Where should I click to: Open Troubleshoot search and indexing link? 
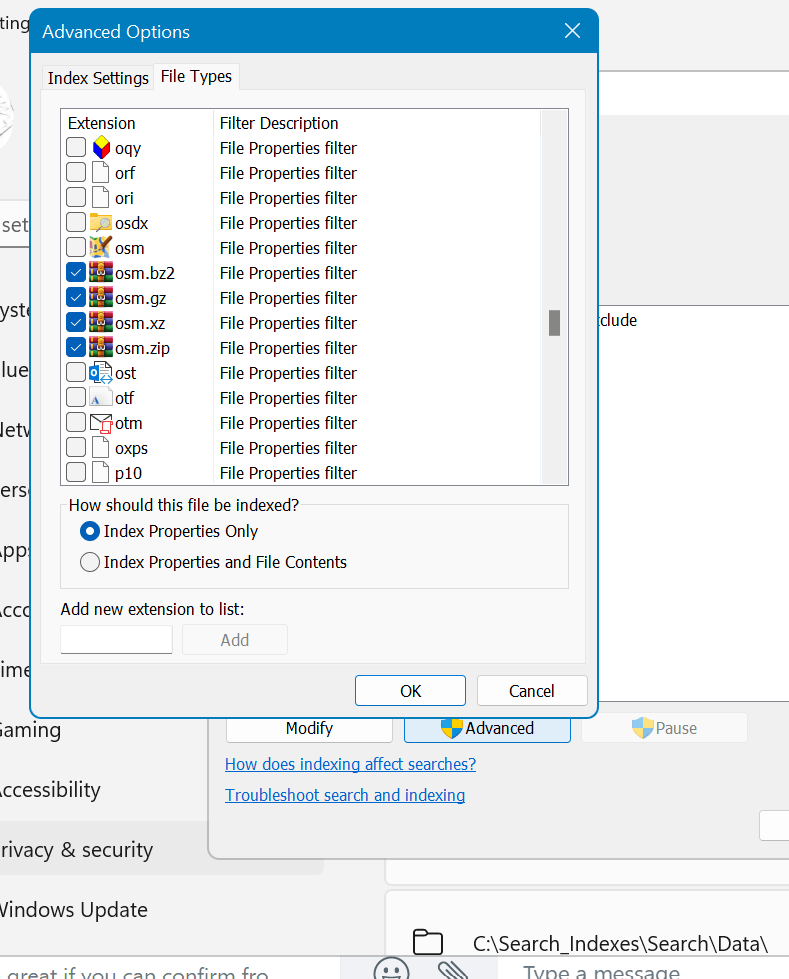(x=345, y=795)
